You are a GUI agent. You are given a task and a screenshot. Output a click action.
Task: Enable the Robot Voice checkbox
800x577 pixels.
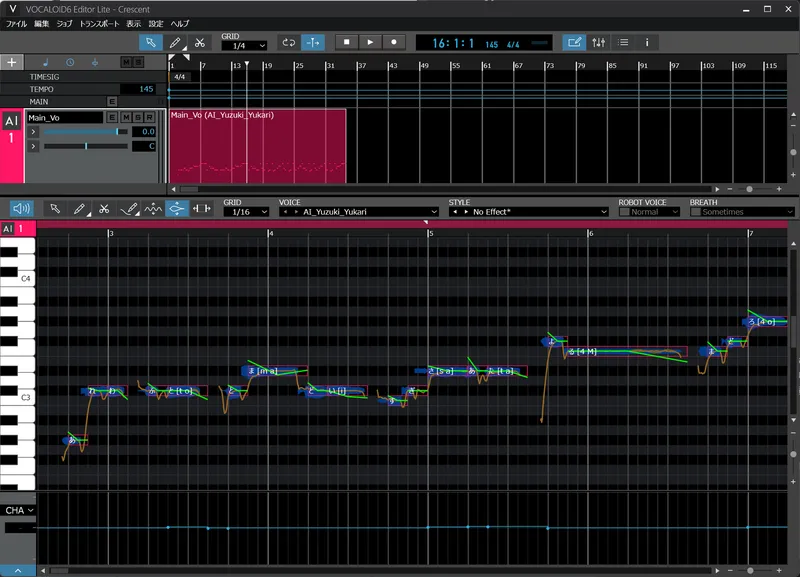pyautogui.click(x=624, y=212)
